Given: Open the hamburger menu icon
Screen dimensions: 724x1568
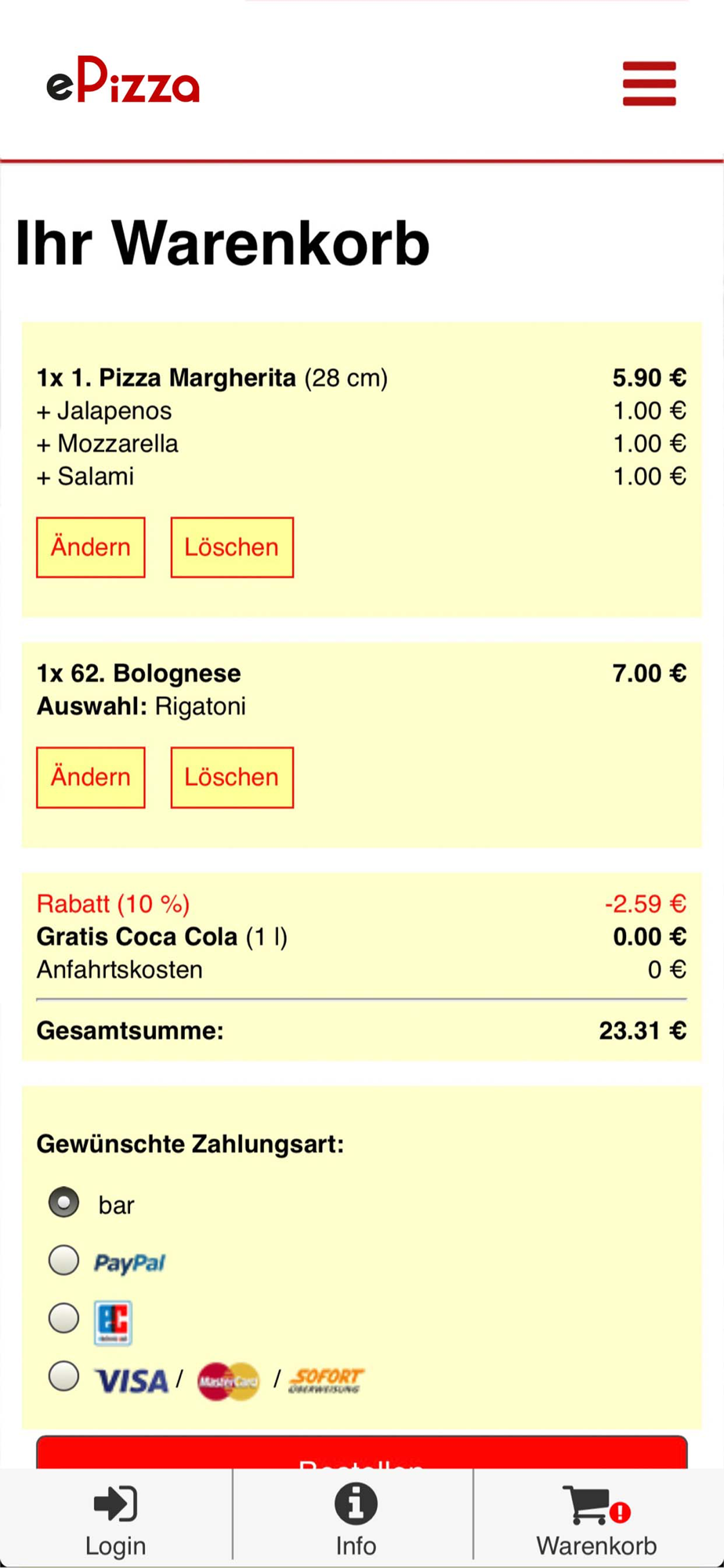Looking at the screenshot, I should [x=649, y=83].
